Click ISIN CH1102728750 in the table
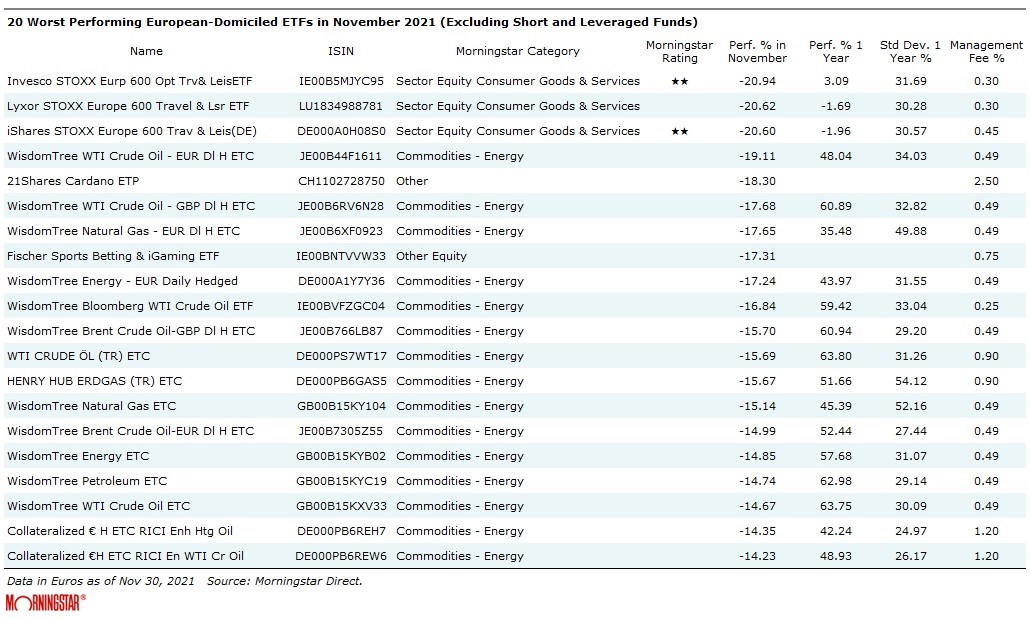This screenshot has height=618, width=1030. [x=340, y=181]
